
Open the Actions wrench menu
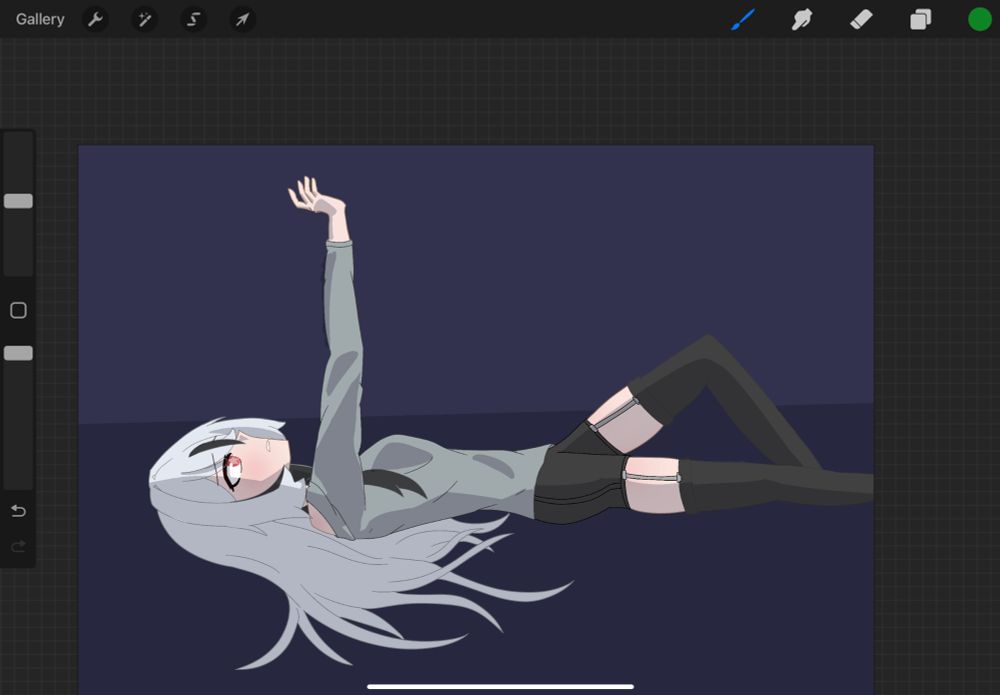point(95,19)
